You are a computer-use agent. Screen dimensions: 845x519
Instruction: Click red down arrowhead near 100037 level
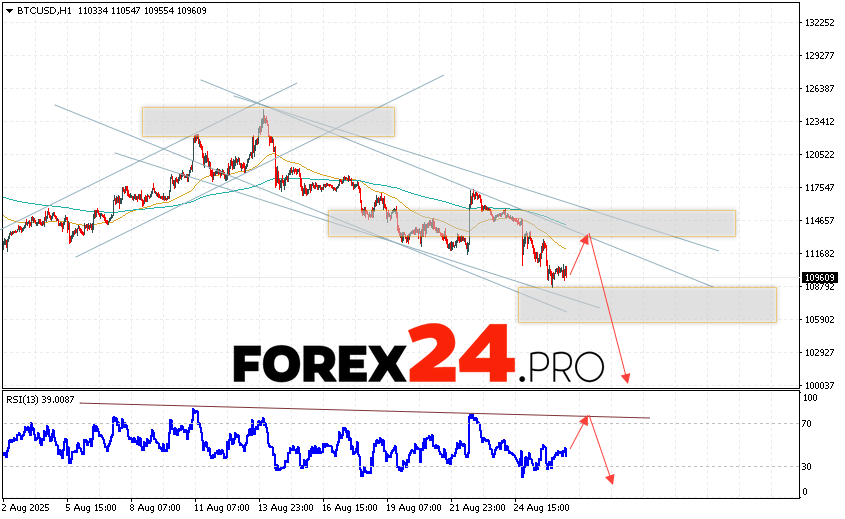click(x=627, y=379)
